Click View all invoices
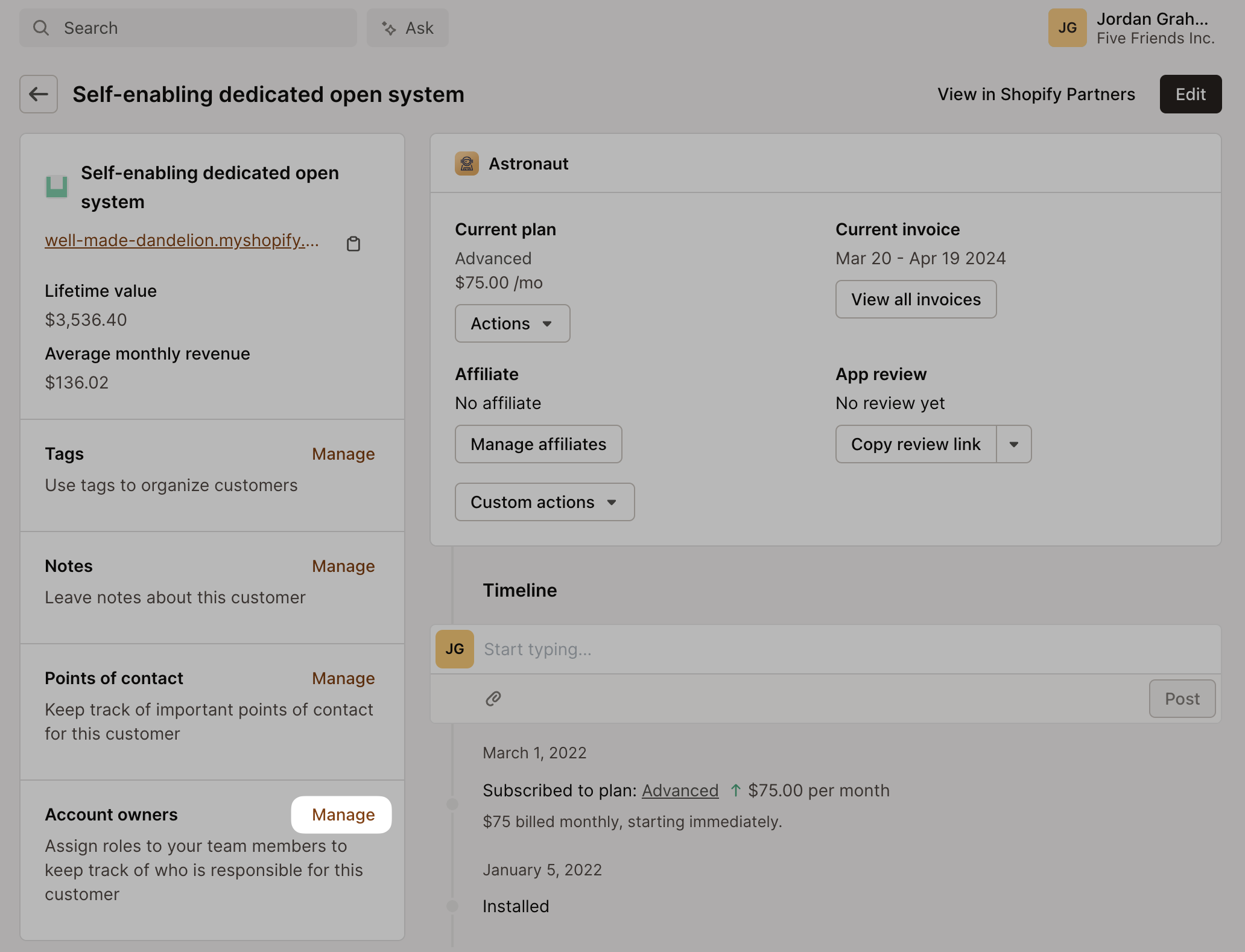 coord(915,299)
